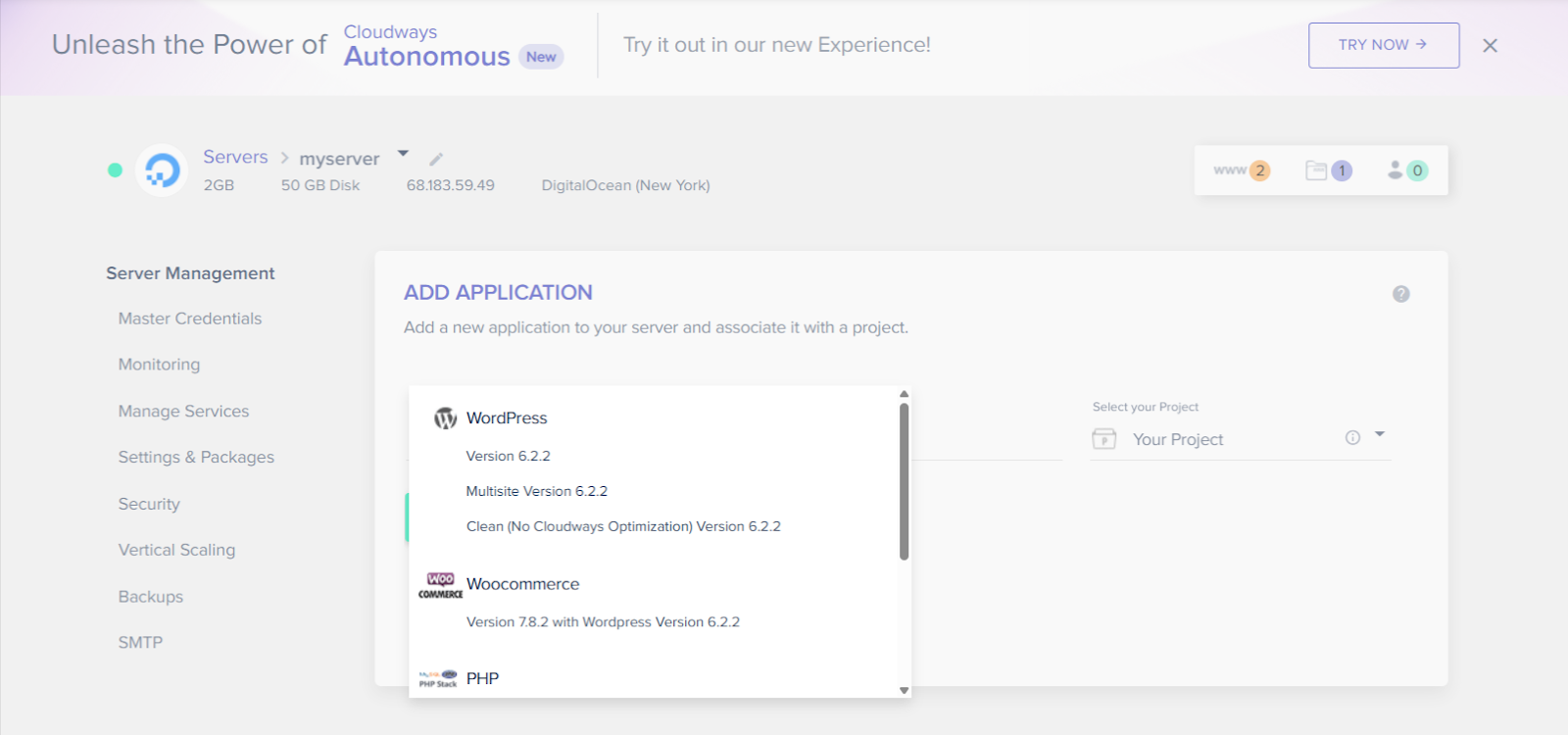Open Security section
Screen dimensions: 1568x735
pyautogui.click(x=149, y=504)
